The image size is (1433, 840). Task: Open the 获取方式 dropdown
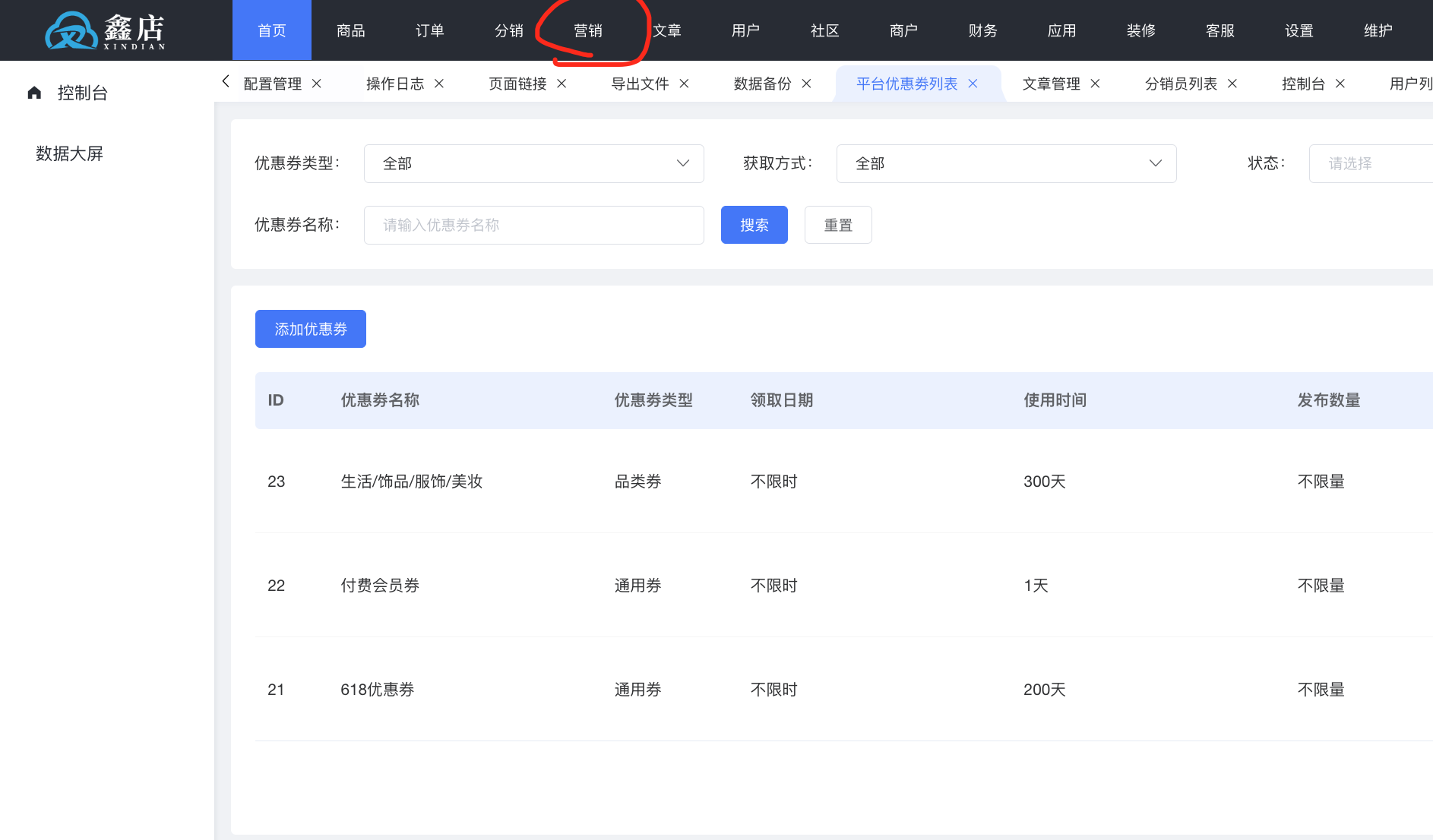pyautogui.click(x=1007, y=163)
